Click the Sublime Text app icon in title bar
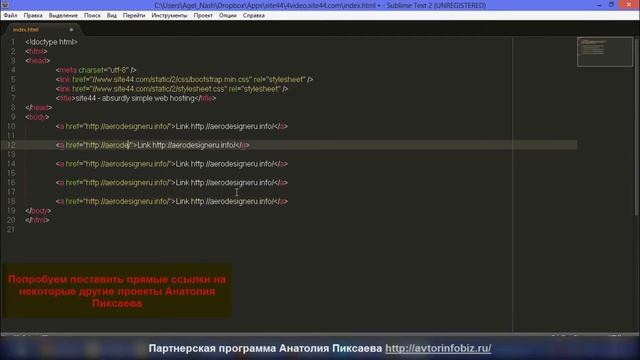This screenshot has height=360, width=640. tap(5, 5)
